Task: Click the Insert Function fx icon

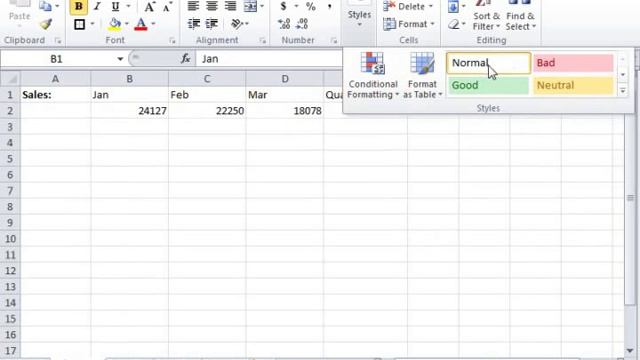Action: (x=186, y=59)
